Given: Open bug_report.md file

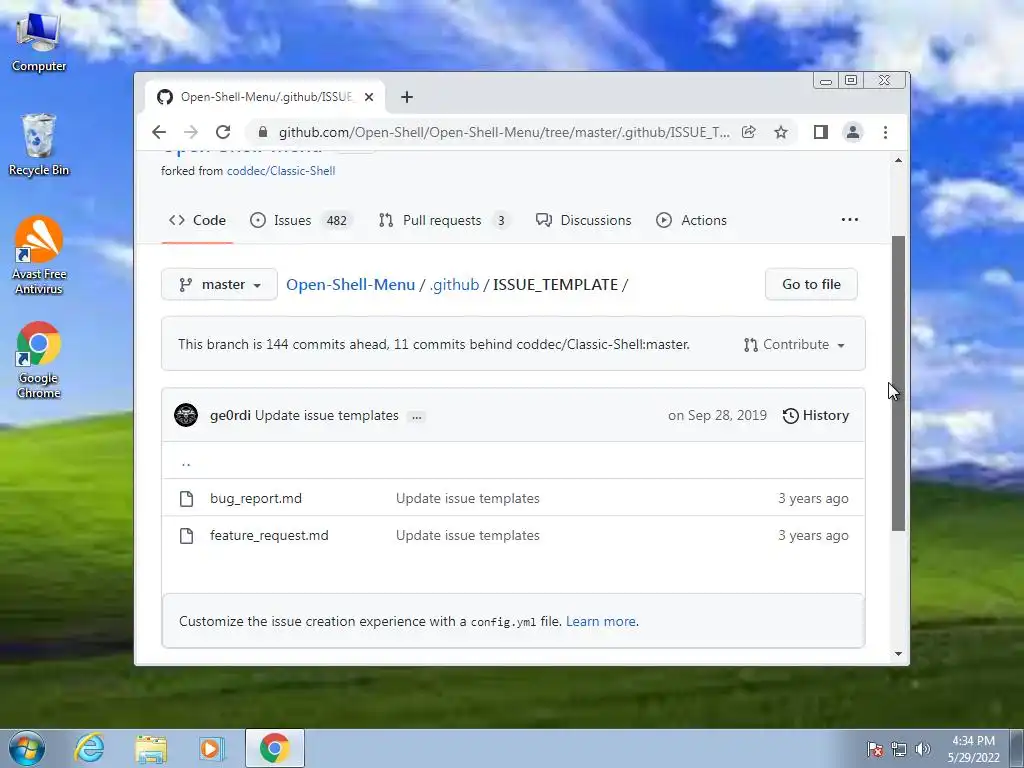Looking at the screenshot, I should (256, 498).
